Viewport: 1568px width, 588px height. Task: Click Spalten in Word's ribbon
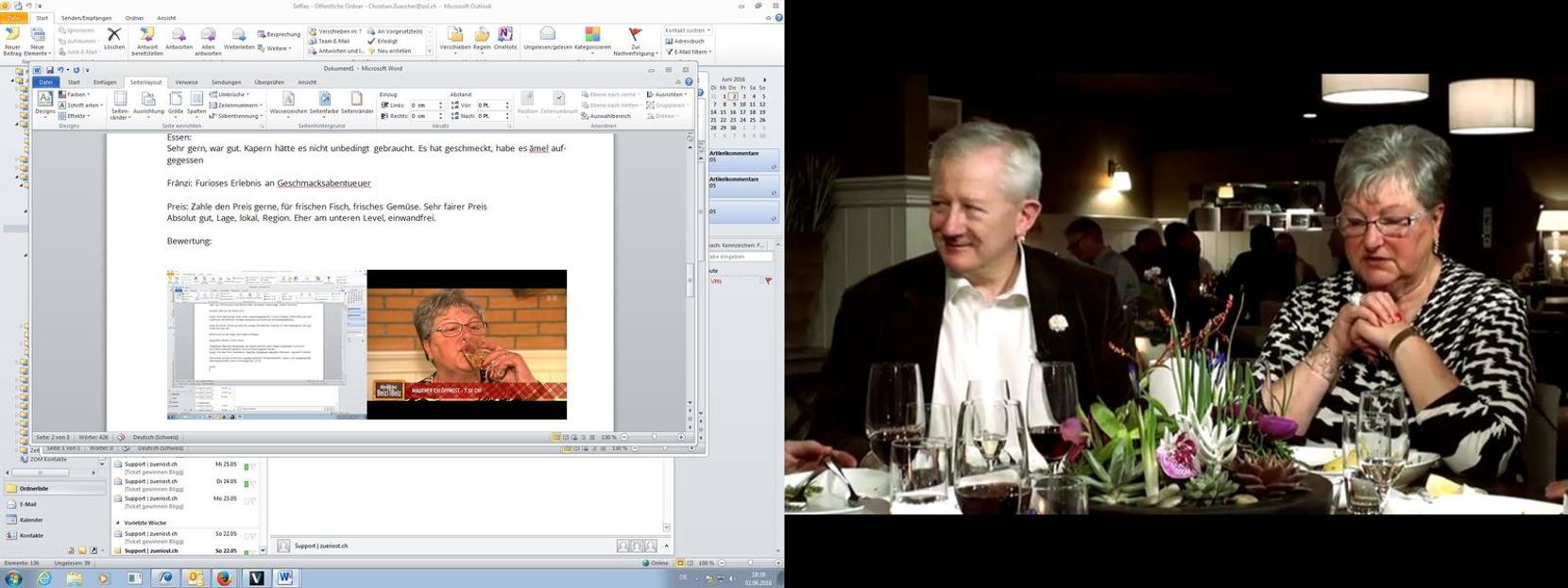tap(196, 103)
